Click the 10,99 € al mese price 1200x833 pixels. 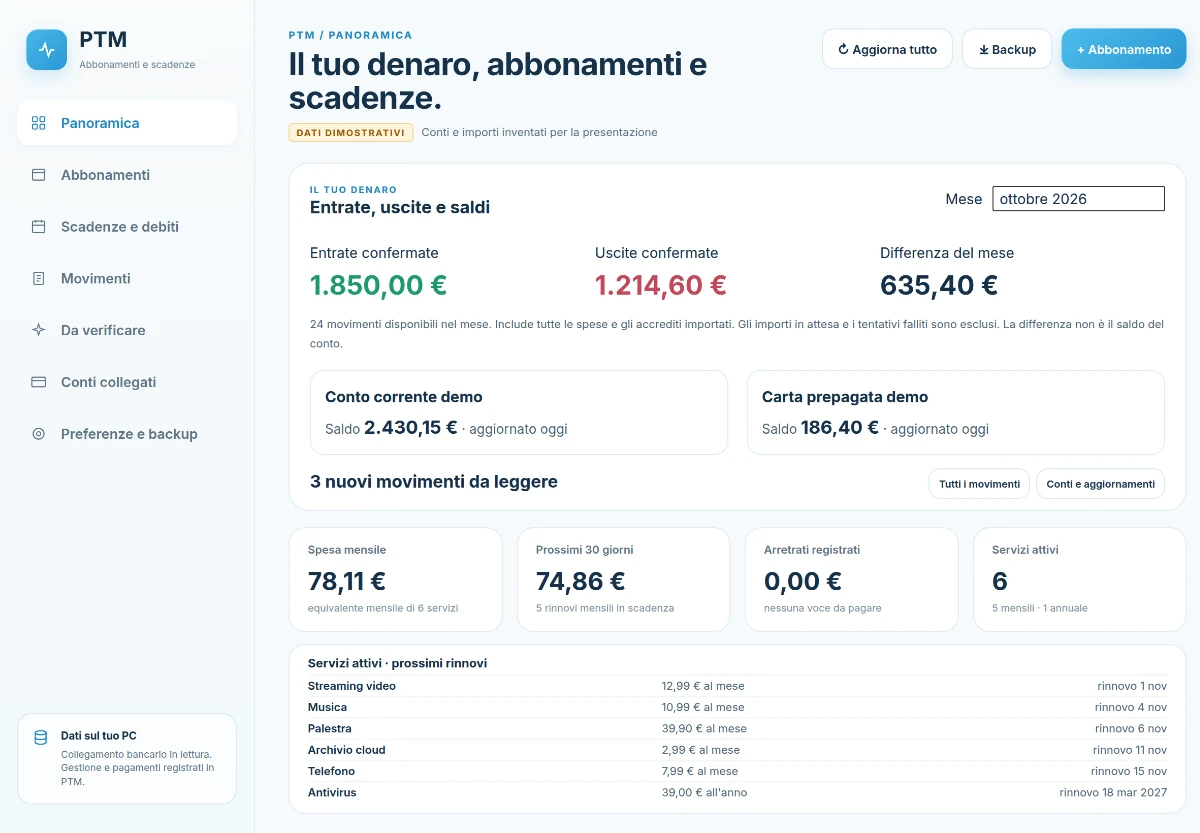point(703,707)
